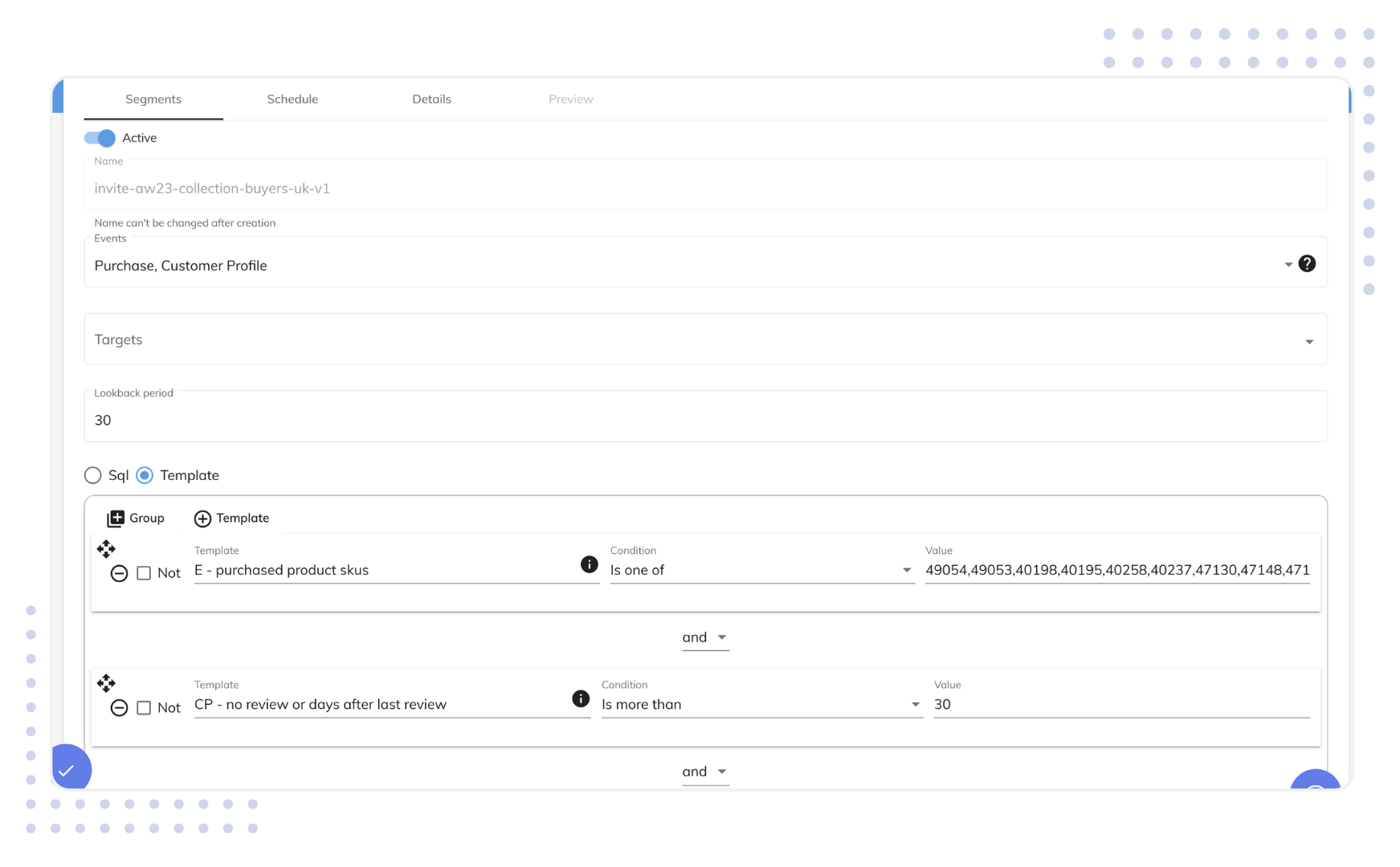Change the 'and' operator between conditions

pos(704,637)
